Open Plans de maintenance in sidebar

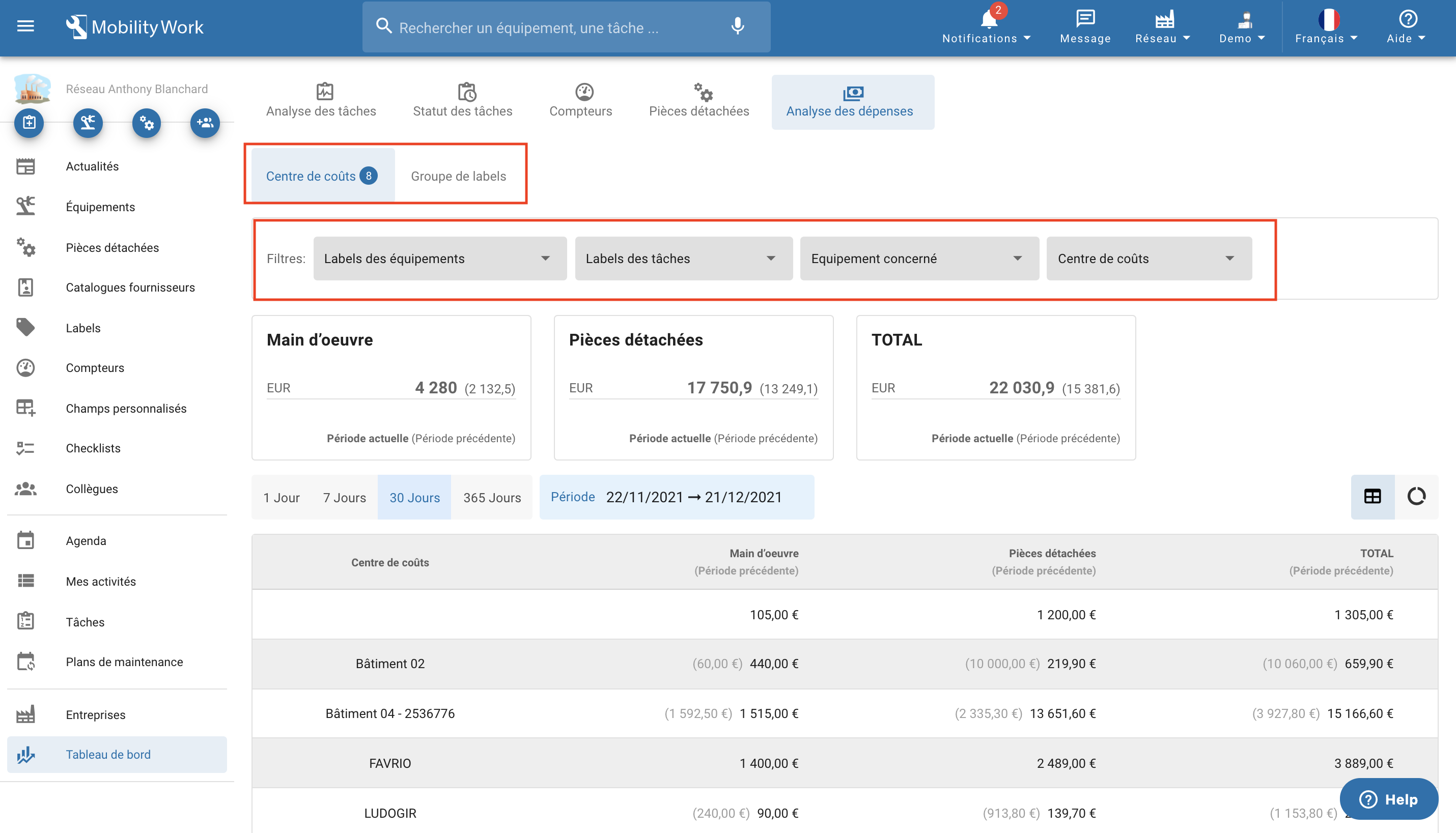point(124,662)
